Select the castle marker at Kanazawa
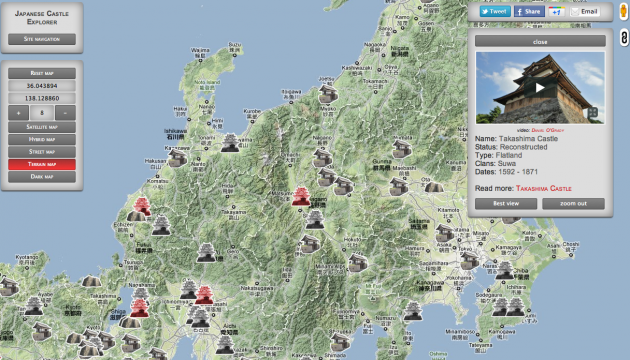 177,158
